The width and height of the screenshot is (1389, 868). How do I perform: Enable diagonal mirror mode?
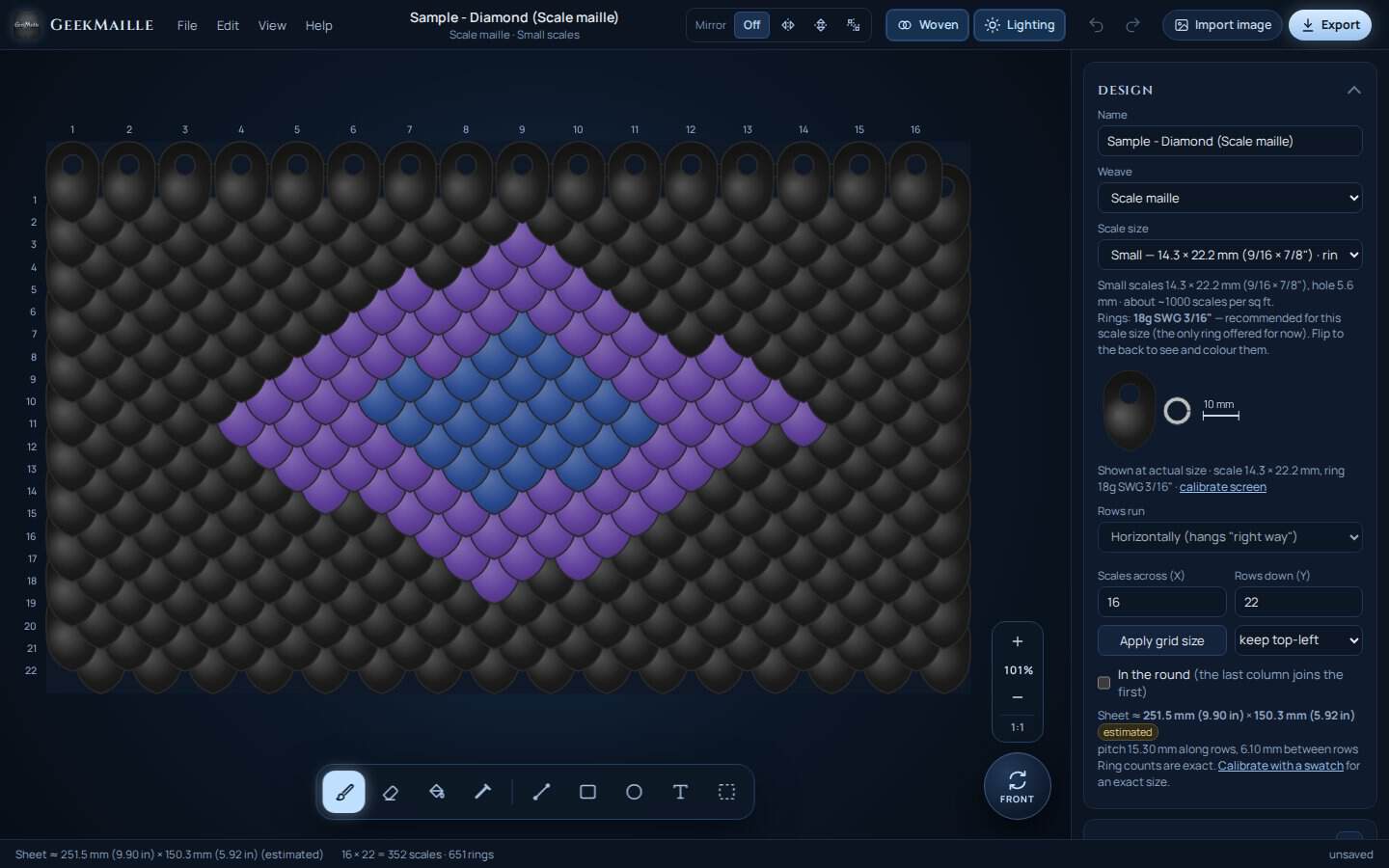click(x=854, y=25)
